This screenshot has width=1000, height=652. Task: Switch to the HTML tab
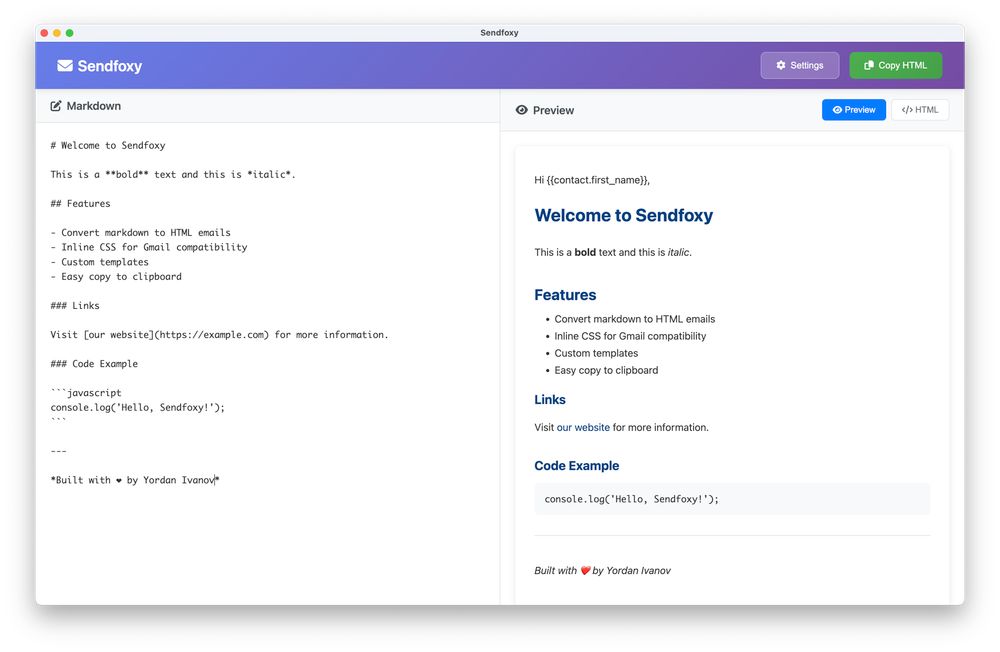pos(920,110)
